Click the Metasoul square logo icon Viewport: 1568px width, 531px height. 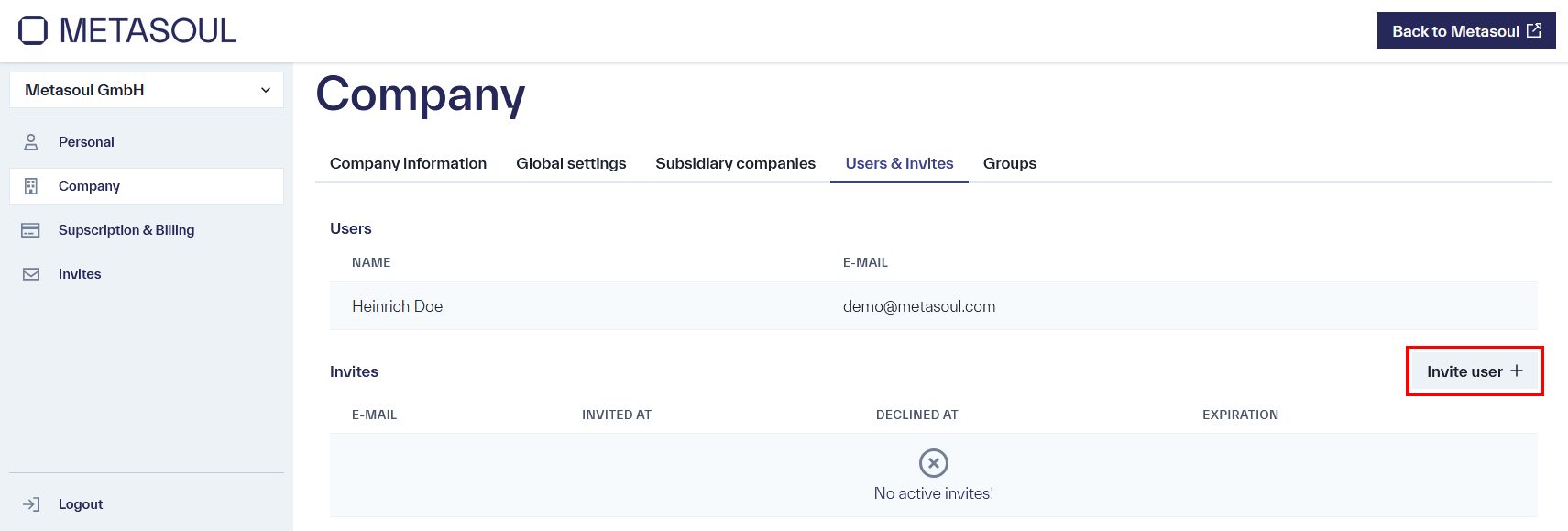click(x=33, y=30)
